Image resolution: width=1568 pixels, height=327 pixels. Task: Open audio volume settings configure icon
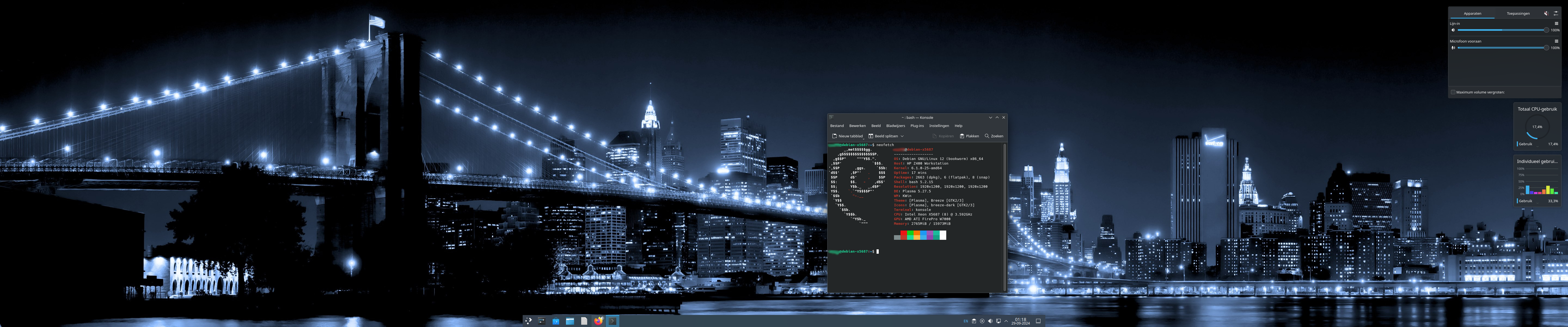(x=1556, y=13)
